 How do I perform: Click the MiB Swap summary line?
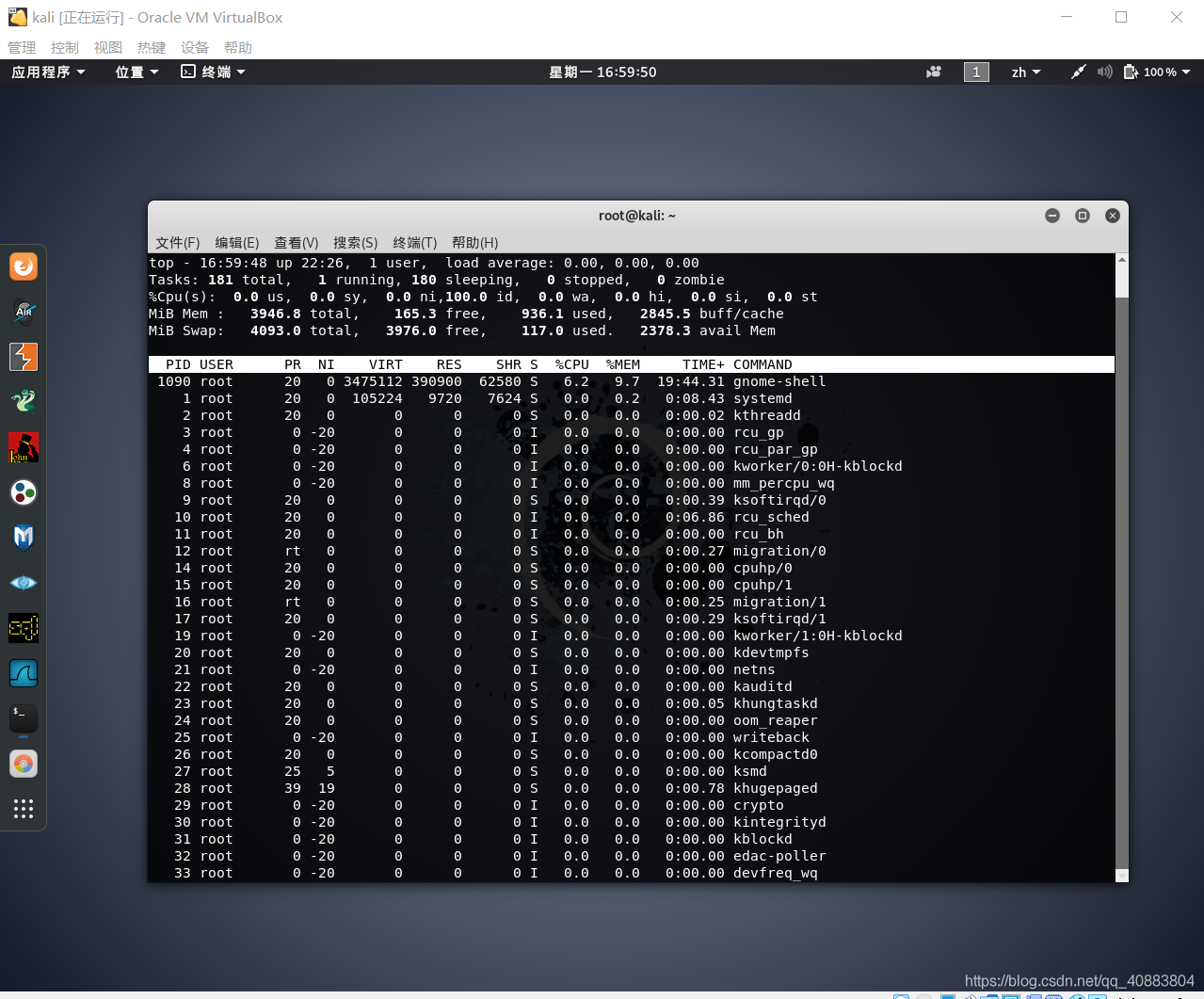tap(462, 330)
